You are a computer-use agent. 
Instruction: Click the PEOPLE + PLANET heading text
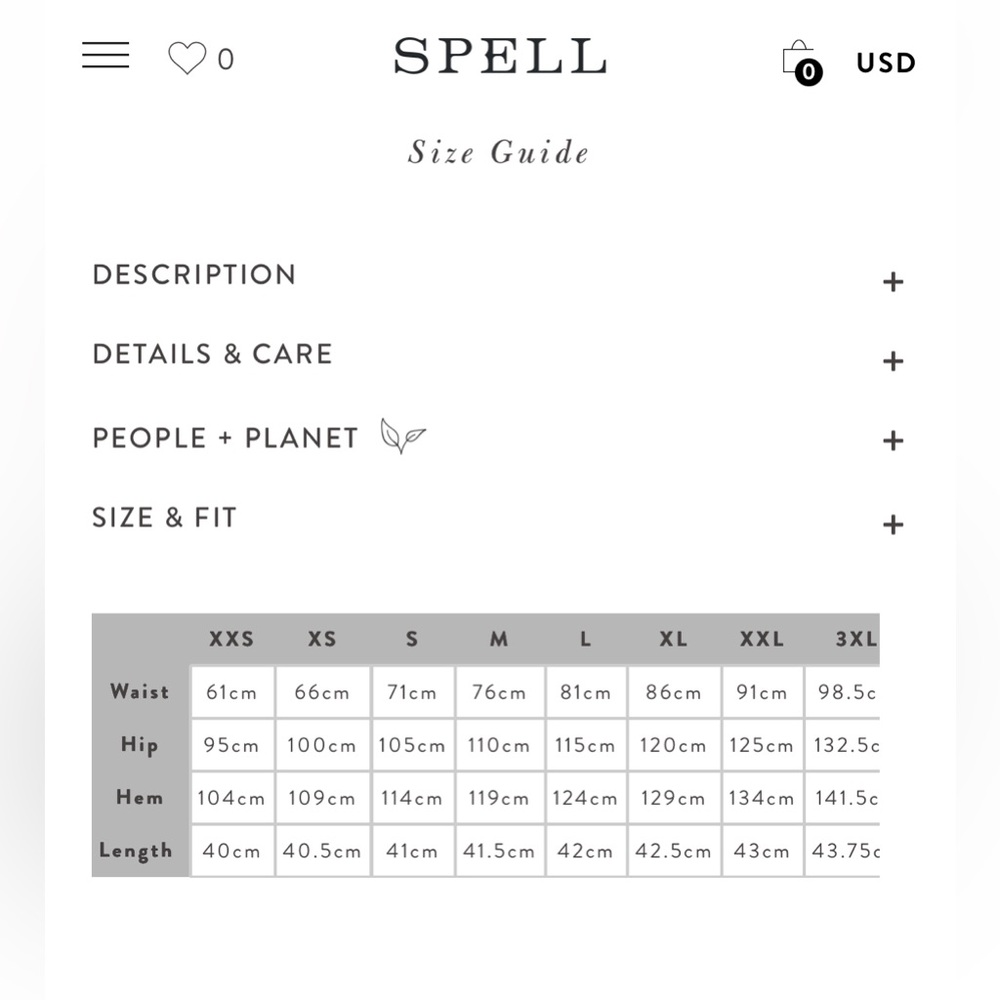pyautogui.click(x=225, y=438)
